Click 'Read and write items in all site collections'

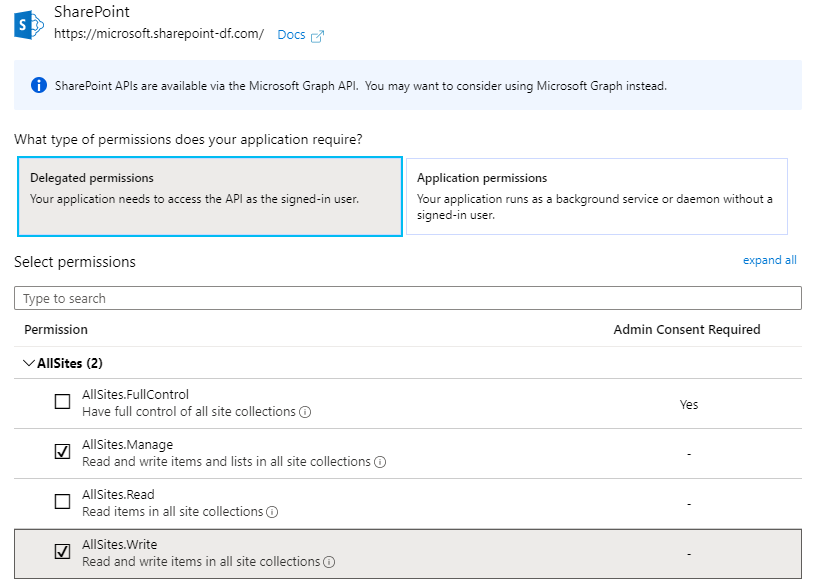tap(201, 562)
